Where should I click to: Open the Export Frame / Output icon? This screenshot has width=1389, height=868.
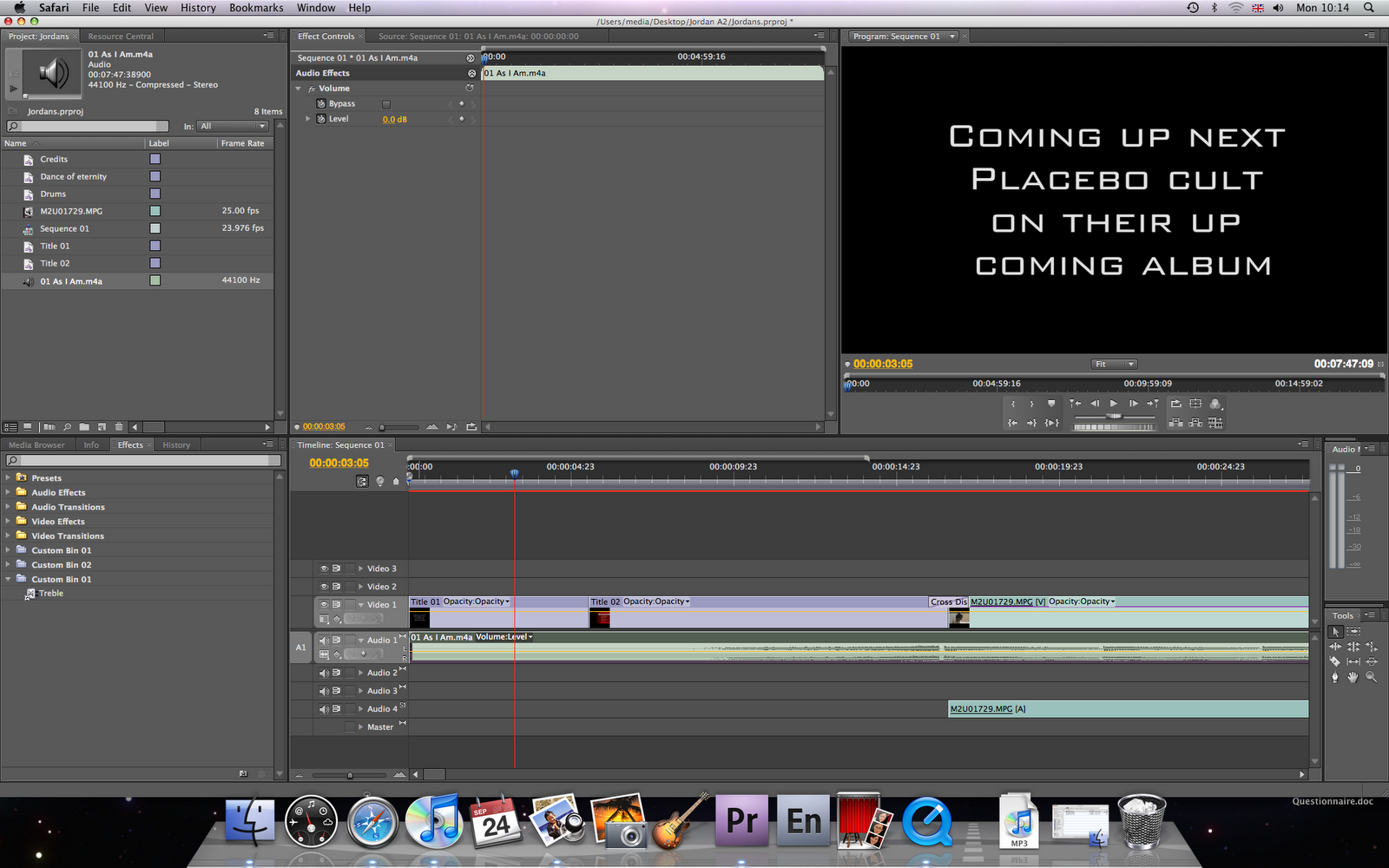click(1215, 404)
